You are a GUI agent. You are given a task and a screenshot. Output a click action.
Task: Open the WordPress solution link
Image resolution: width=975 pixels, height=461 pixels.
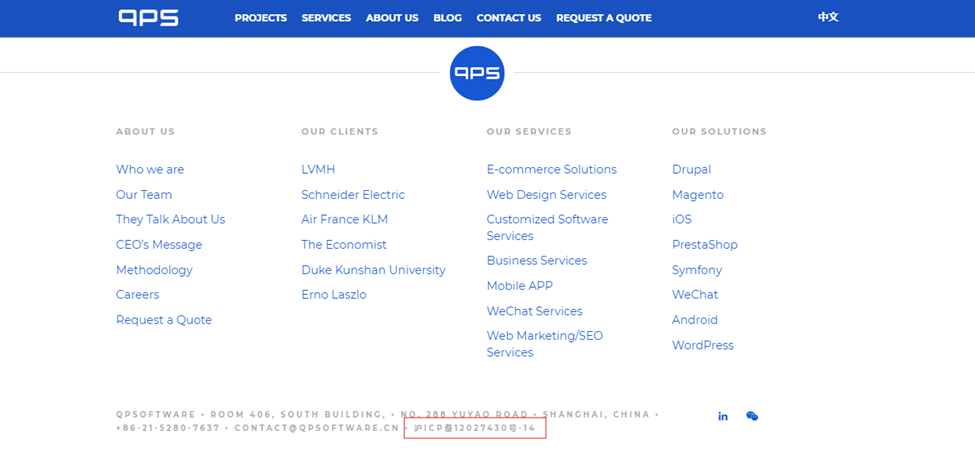pos(702,345)
